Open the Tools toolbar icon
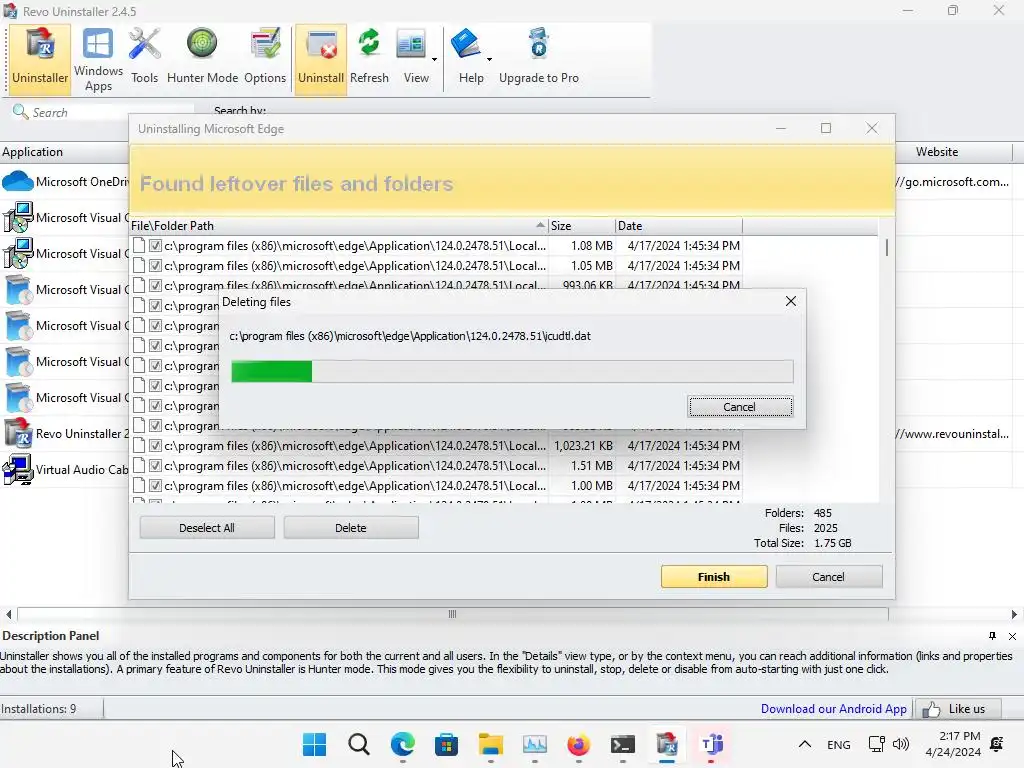 [144, 58]
